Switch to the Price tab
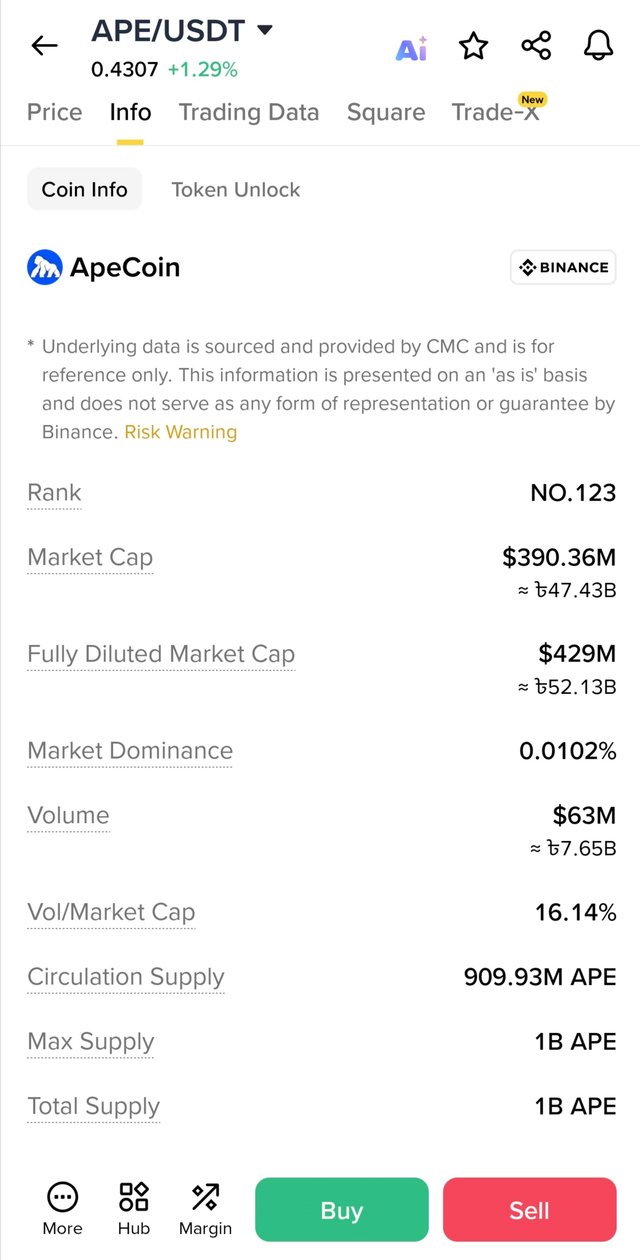Screen dimensions: 640x1260 tap(55, 112)
